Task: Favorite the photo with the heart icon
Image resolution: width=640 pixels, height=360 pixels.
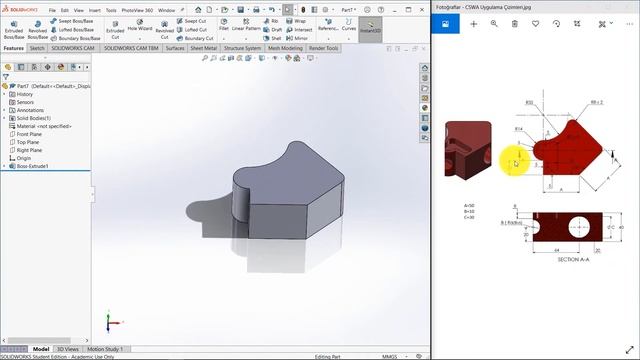Action: 536,24
